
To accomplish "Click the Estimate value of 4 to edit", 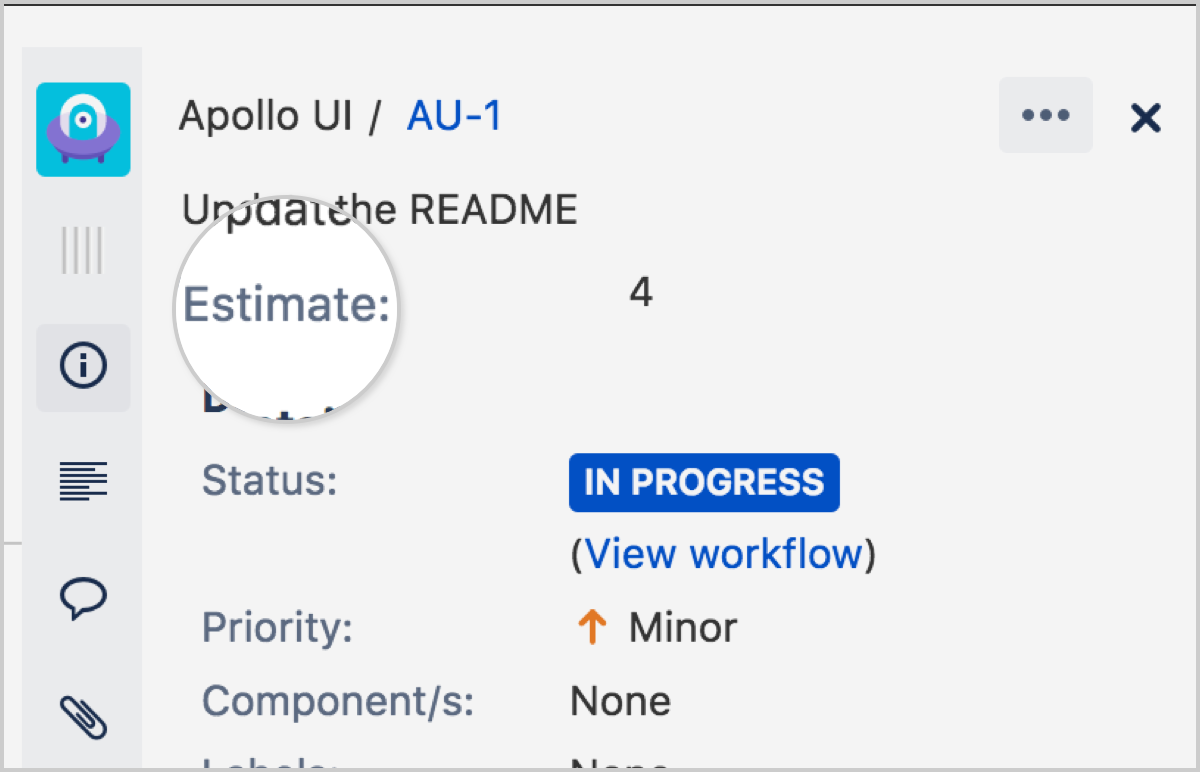I will pos(640,292).
